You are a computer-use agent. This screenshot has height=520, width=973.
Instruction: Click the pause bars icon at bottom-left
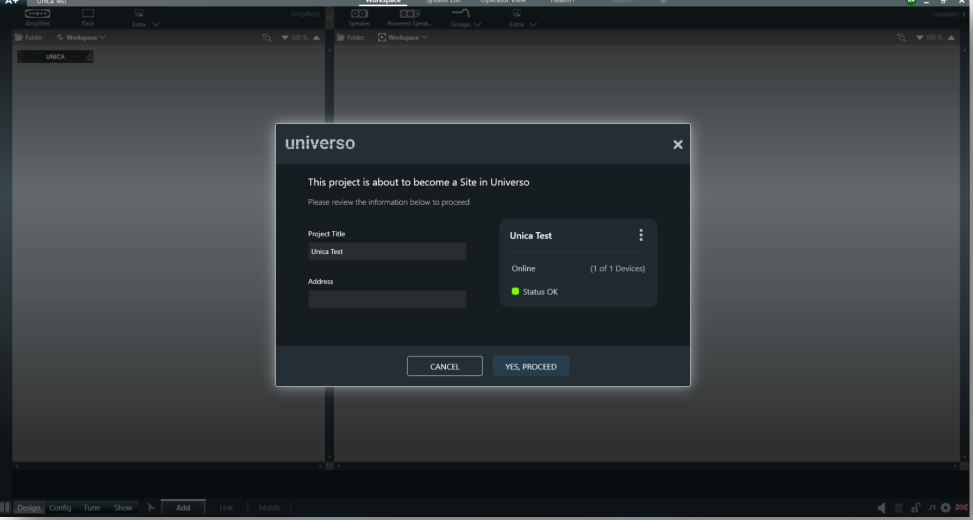[x=5, y=508]
